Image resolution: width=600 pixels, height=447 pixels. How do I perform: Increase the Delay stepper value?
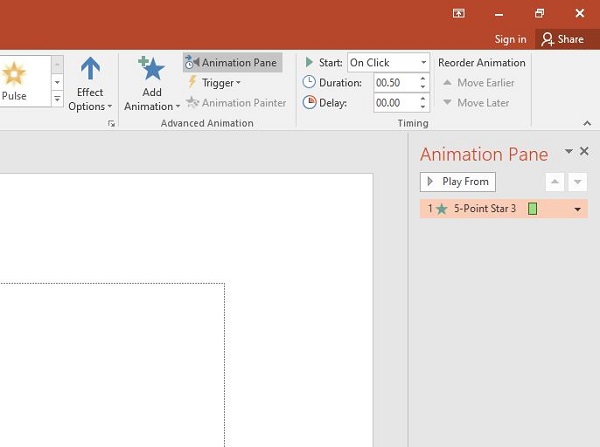click(x=423, y=99)
